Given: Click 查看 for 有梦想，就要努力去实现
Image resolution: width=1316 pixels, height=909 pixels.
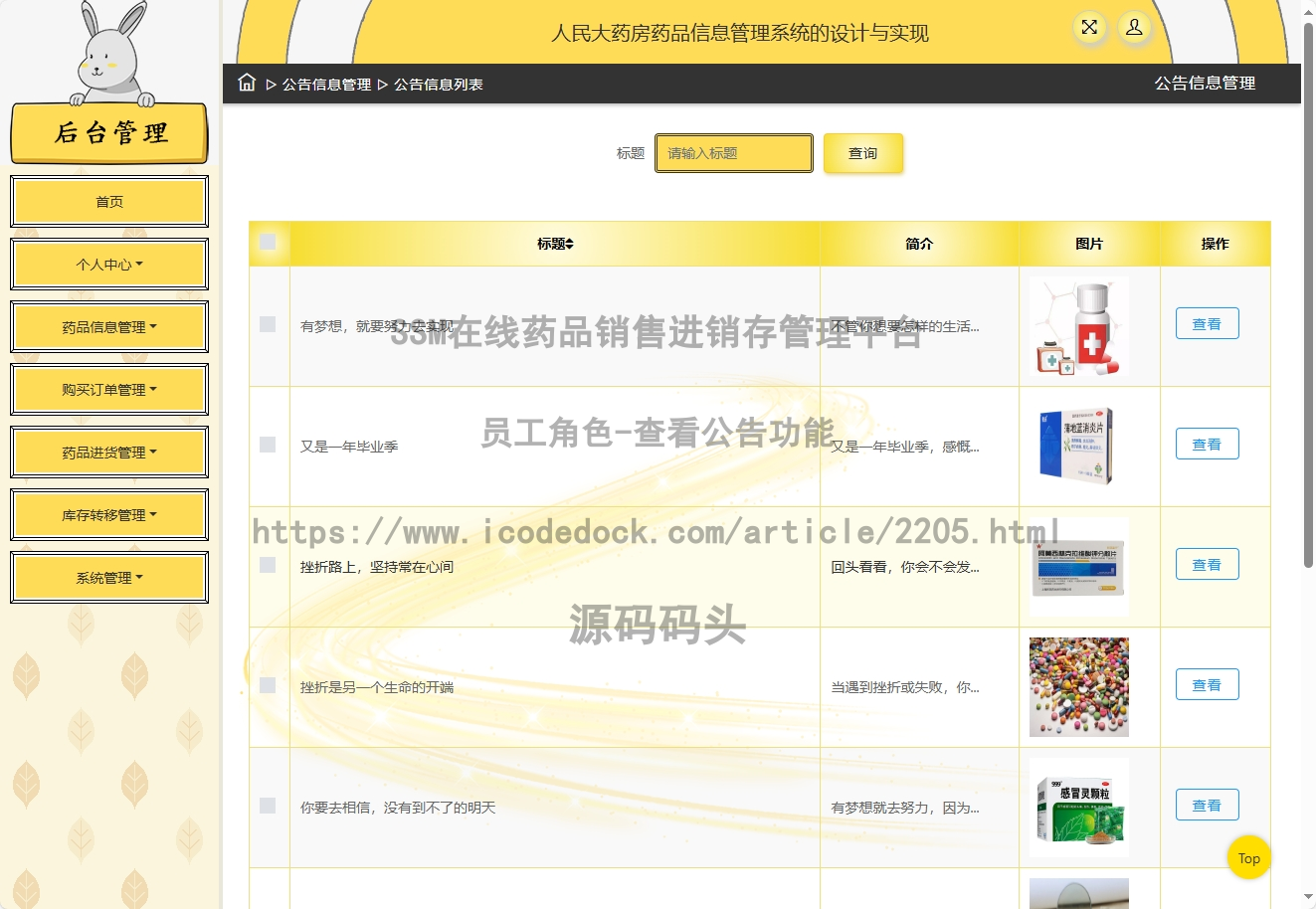Looking at the screenshot, I should [x=1207, y=323].
